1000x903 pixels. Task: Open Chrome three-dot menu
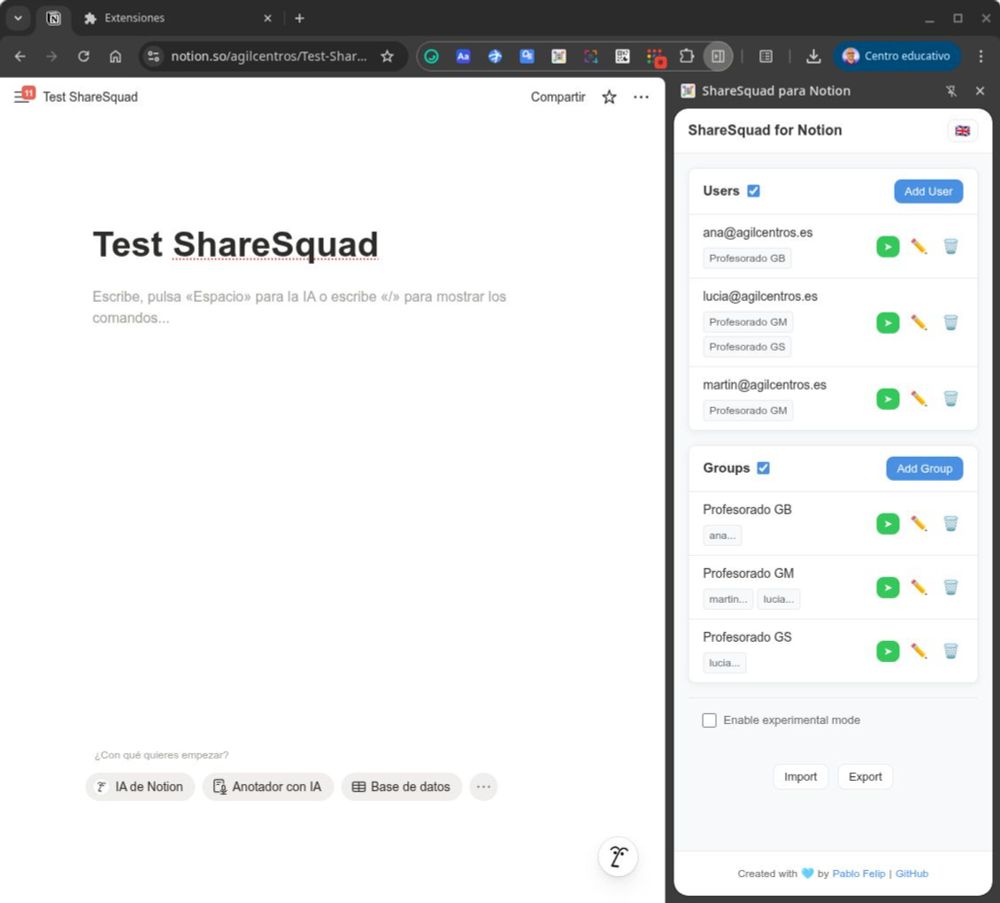[x=981, y=56]
